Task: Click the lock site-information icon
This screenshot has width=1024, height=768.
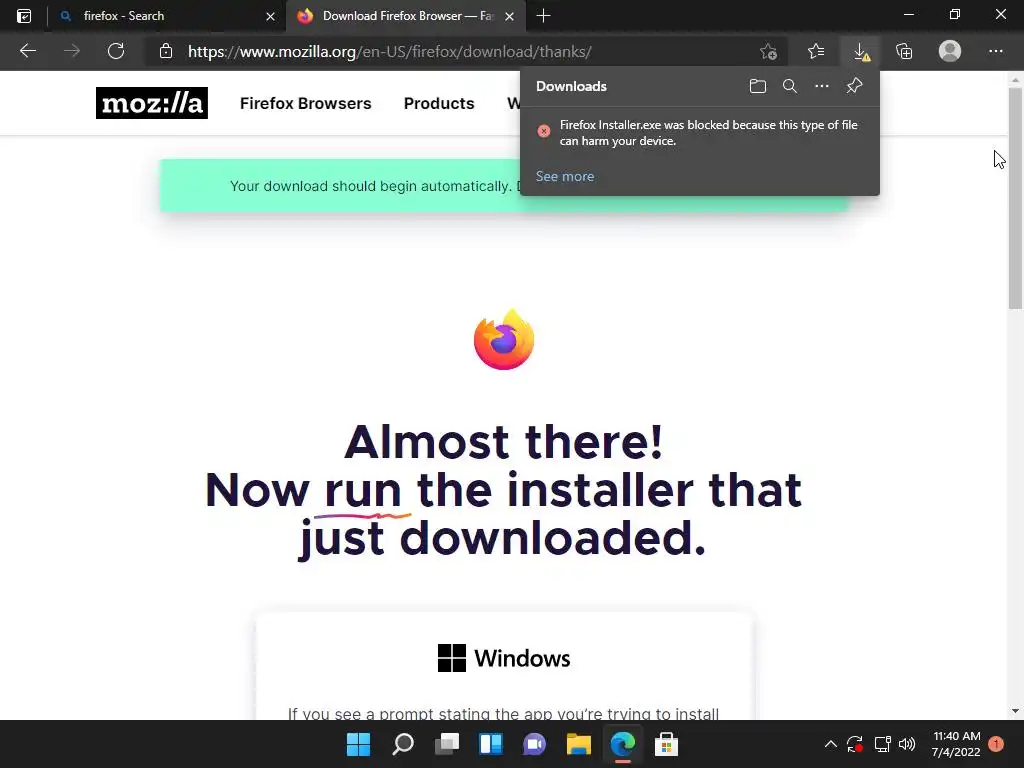Action: [166, 51]
